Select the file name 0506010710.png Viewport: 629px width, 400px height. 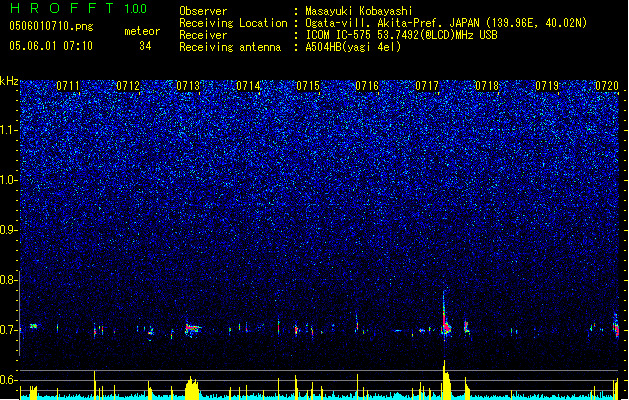tap(51, 26)
